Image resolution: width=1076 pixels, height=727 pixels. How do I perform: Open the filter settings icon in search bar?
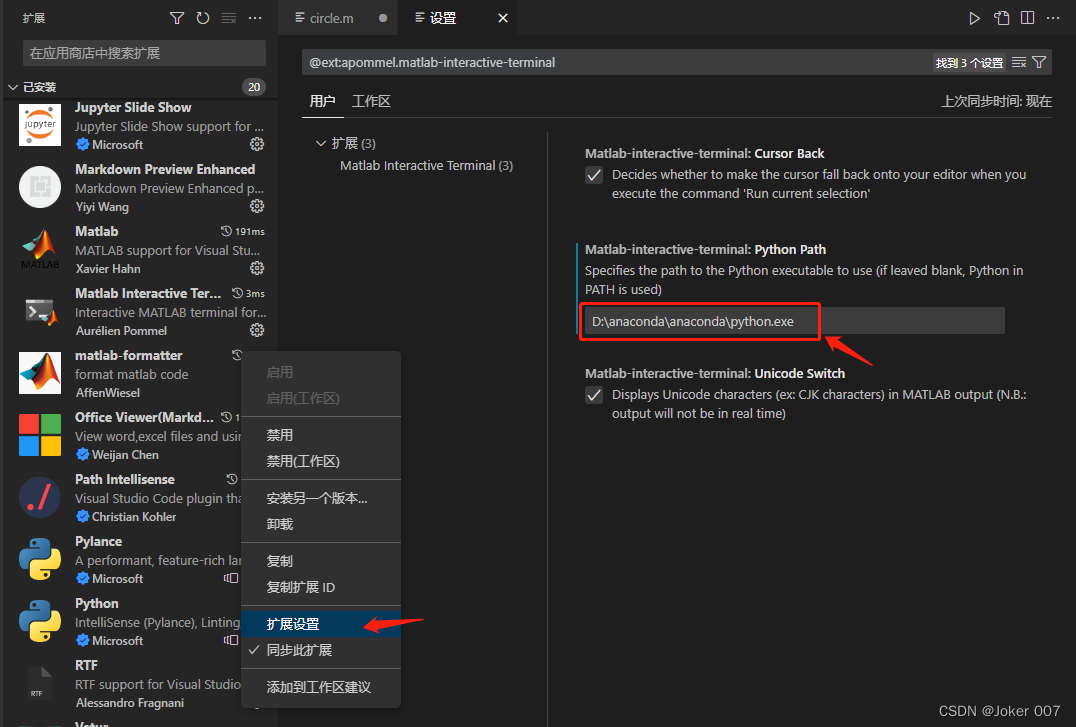click(x=1039, y=61)
